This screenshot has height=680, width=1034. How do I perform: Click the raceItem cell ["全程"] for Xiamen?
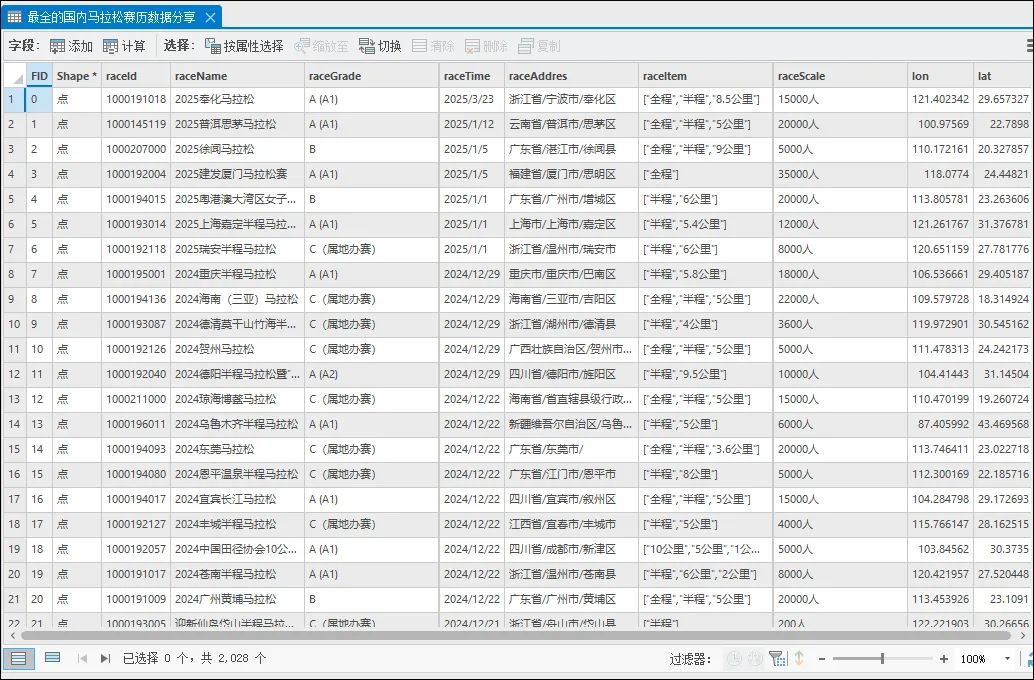[x=706, y=174]
